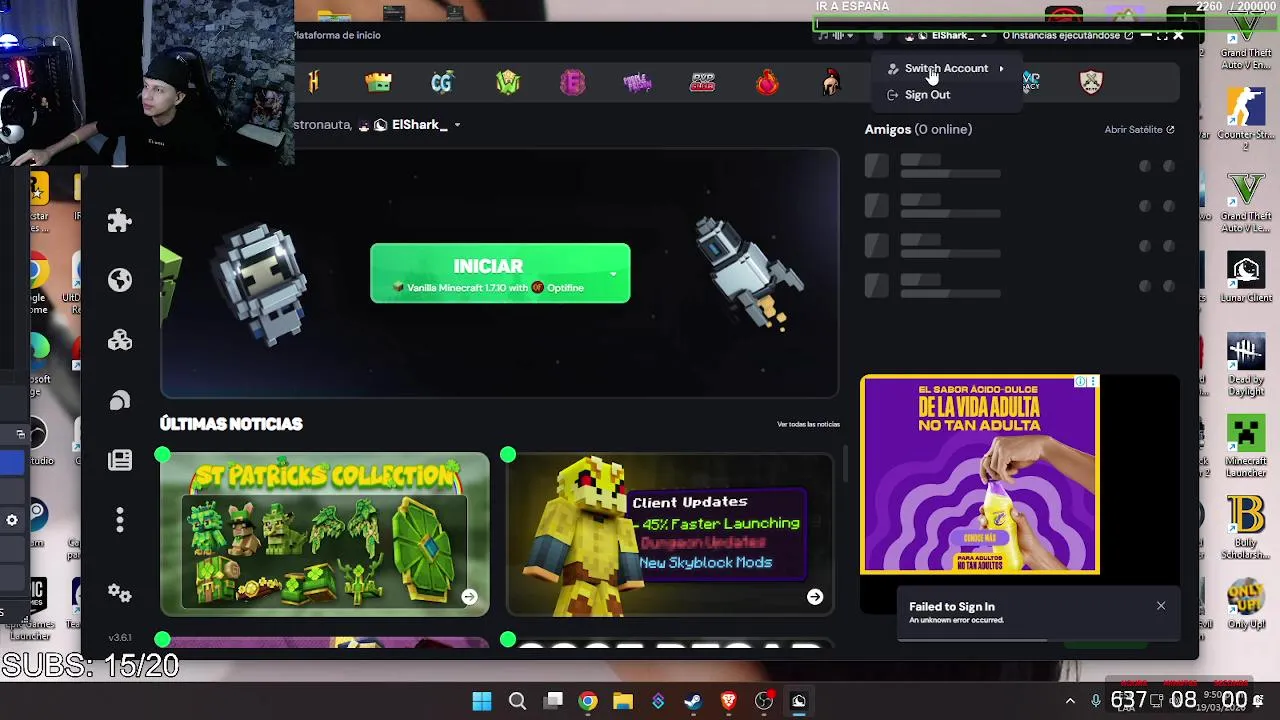Screen dimensions: 1280x720
Task: Select Only Up! desktop shortcut
Action: 1246,604
